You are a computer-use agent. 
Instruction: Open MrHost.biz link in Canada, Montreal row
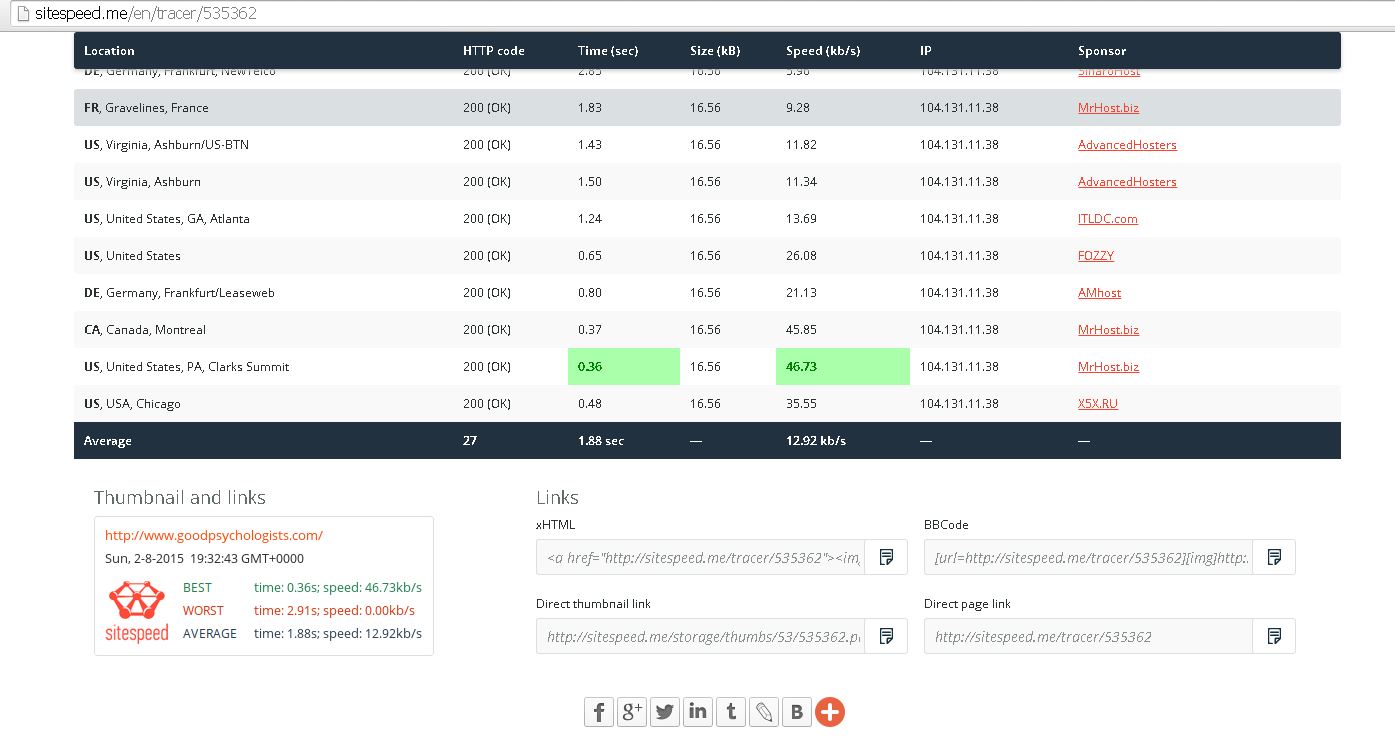click(1108, 330)
